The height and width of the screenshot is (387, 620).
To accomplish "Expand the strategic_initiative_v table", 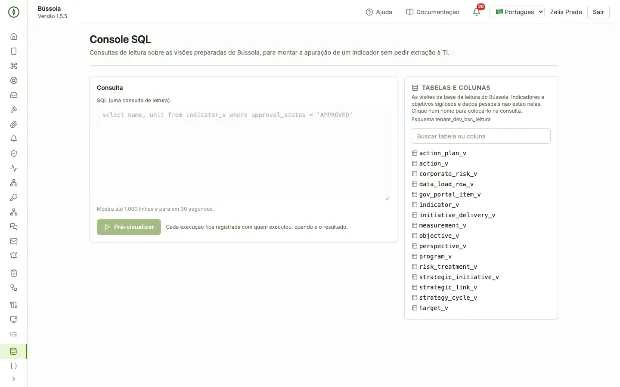I will pyautogui.click(x=456, y=277).
